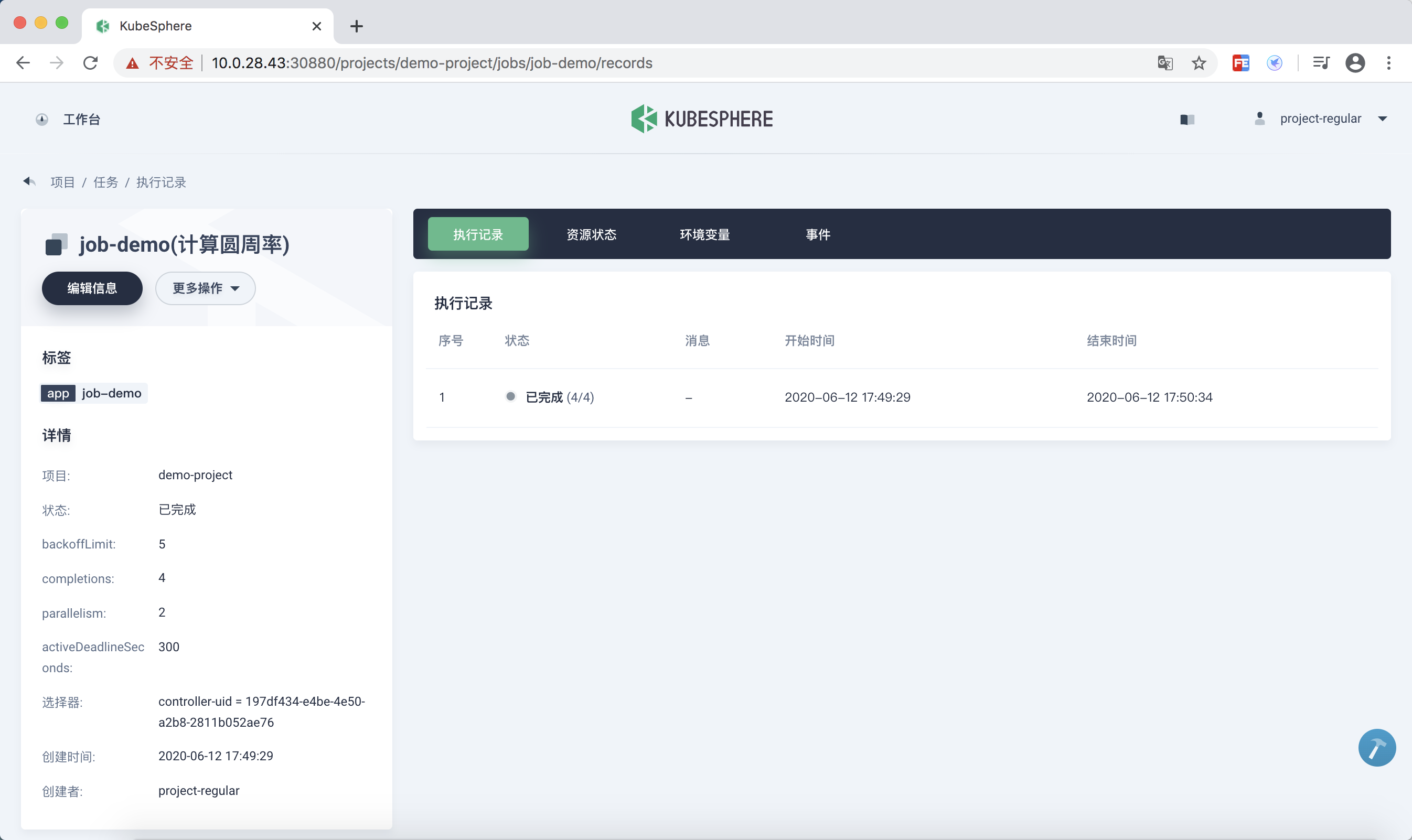Open the Chrome media control icon
1412x840 pixels.
(1321, 63)
